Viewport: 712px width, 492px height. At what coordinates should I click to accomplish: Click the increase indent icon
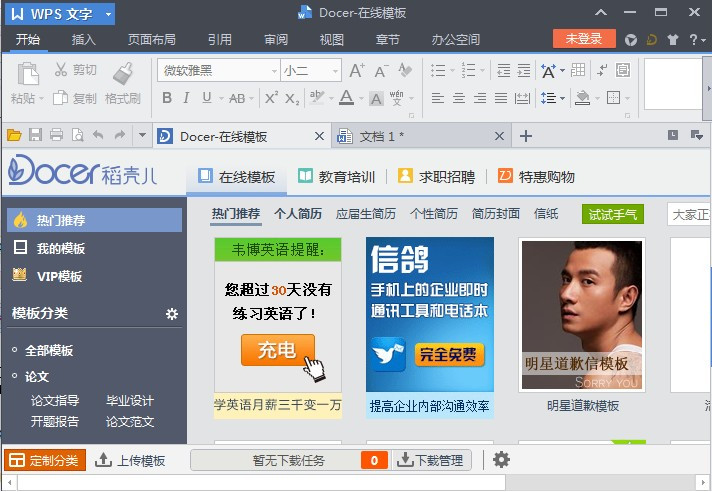point(524,70)
